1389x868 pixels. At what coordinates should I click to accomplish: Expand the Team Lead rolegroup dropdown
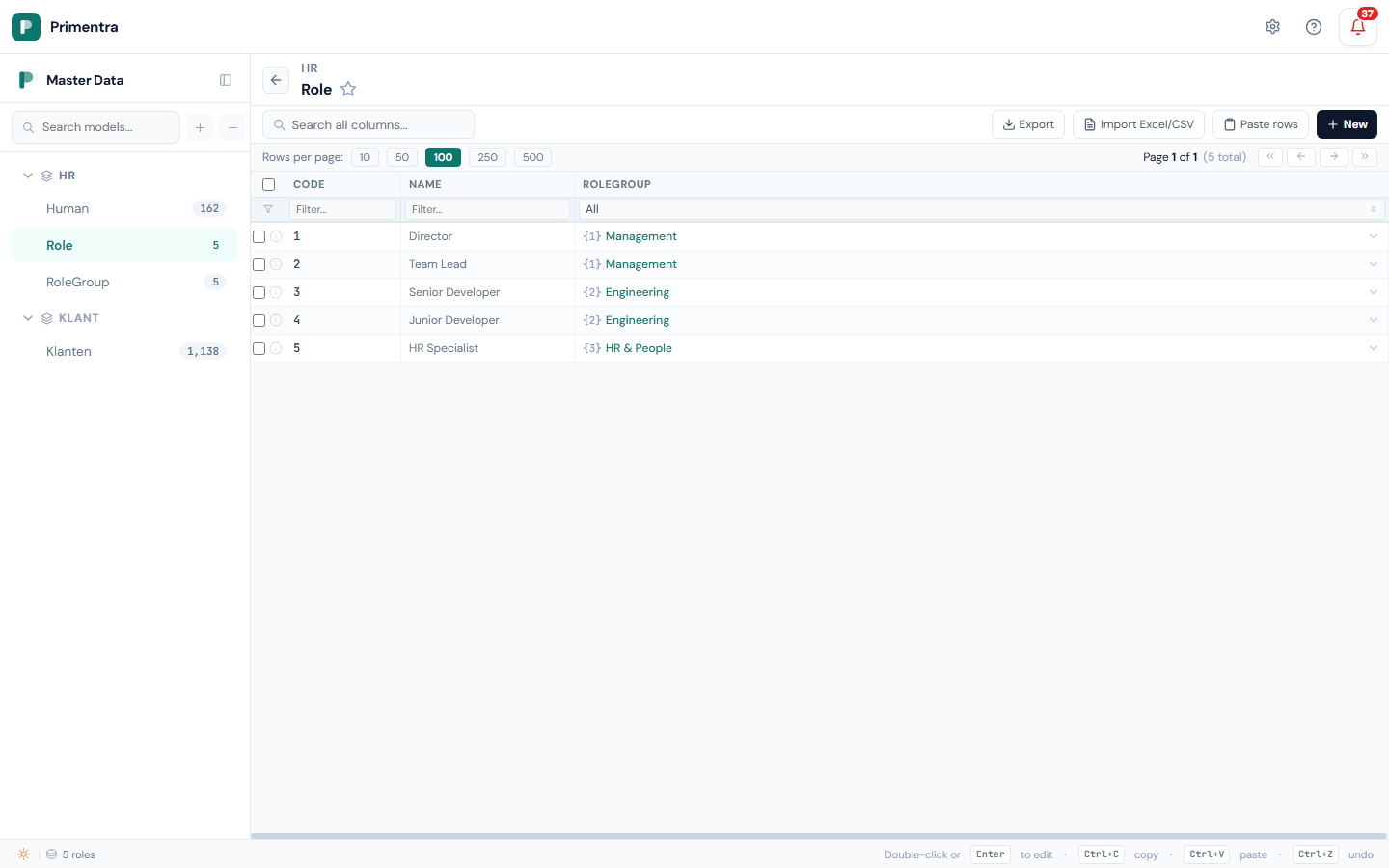point(1373,264)
